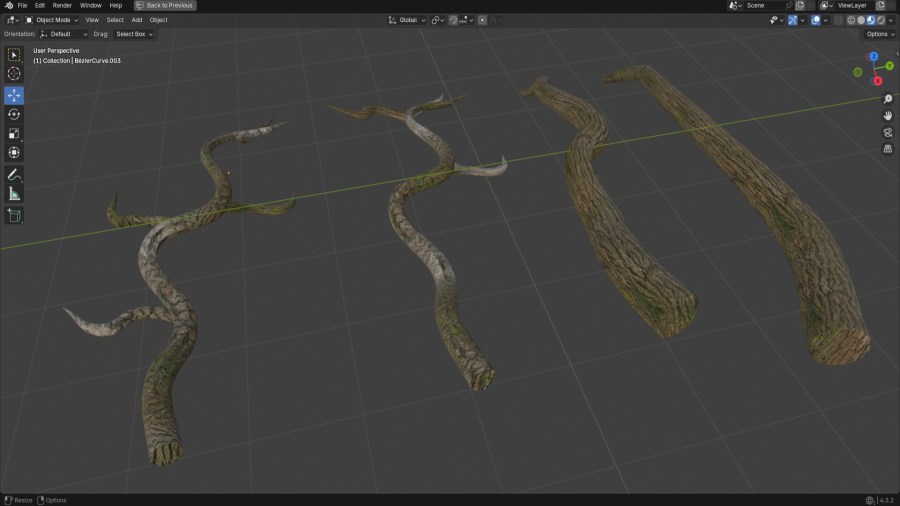Image resolution: width=900 pixels, height=506 pixels.
Task: Switch perspective/orthographic with the grid icon
Action: [x=887, y=149]
